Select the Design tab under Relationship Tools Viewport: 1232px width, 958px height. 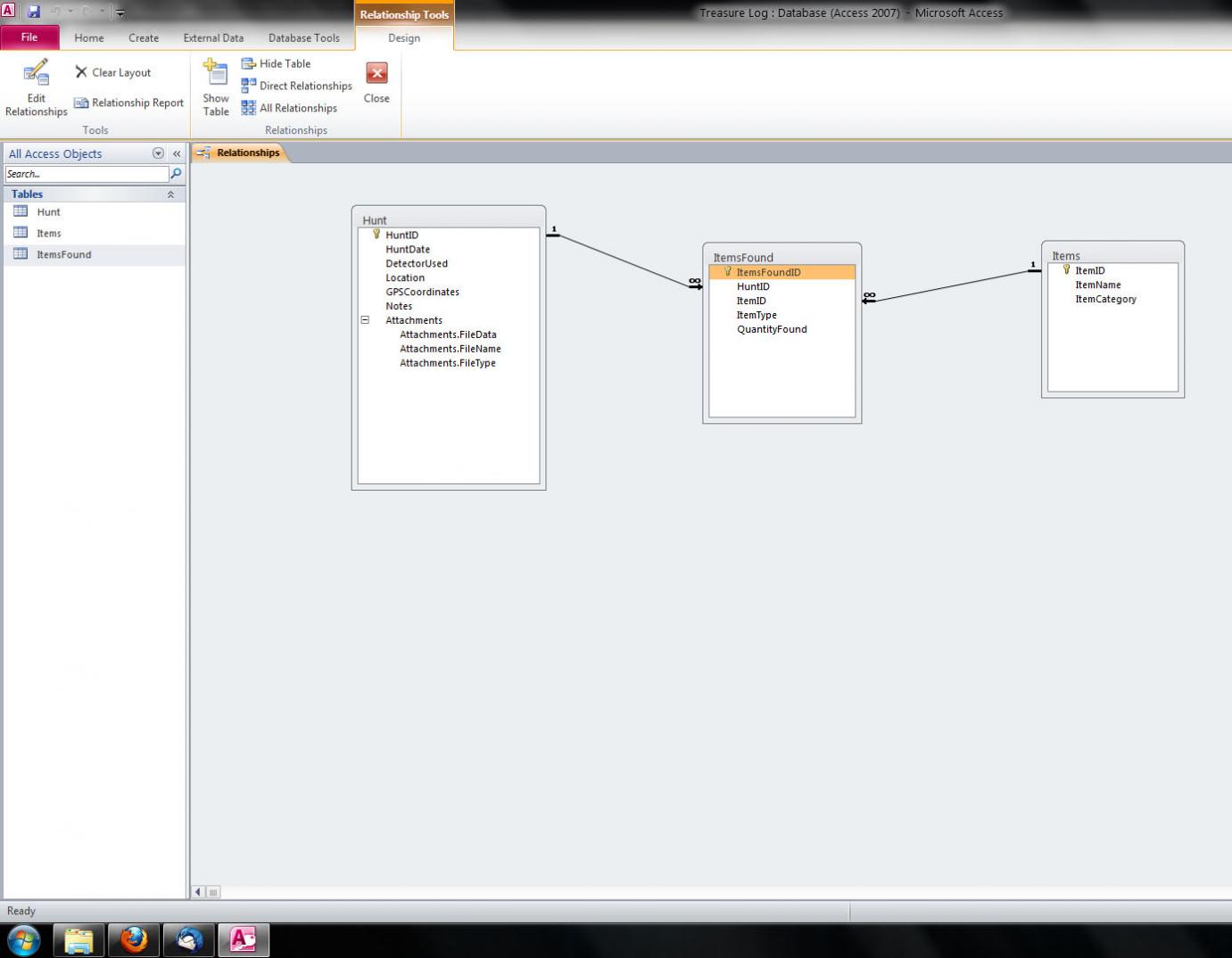(404, 37)
